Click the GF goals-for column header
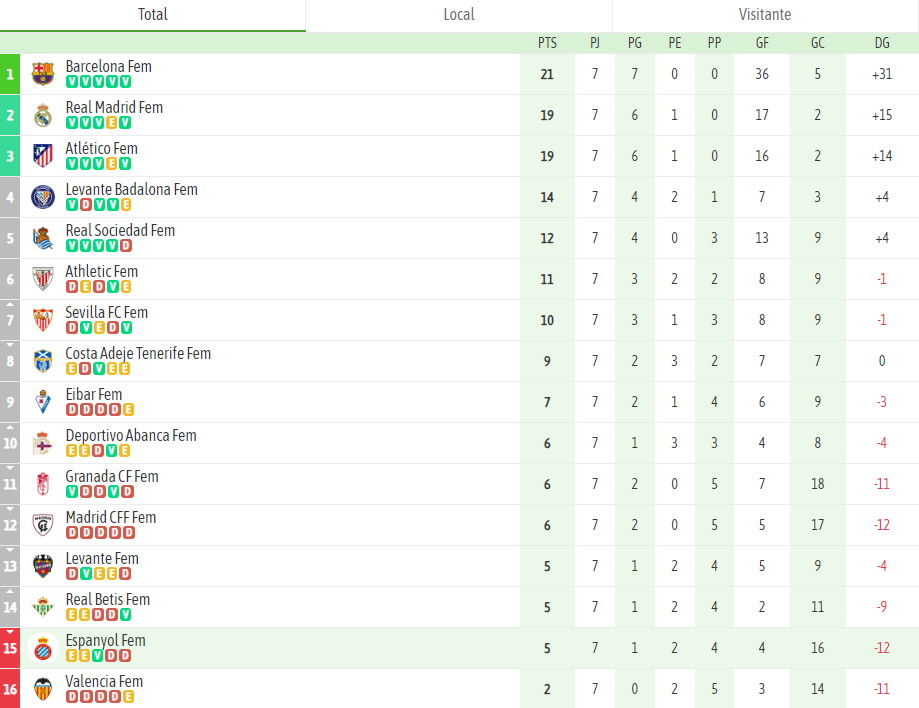Viewport: 919px width, 708px height. [x=762, y=43]
